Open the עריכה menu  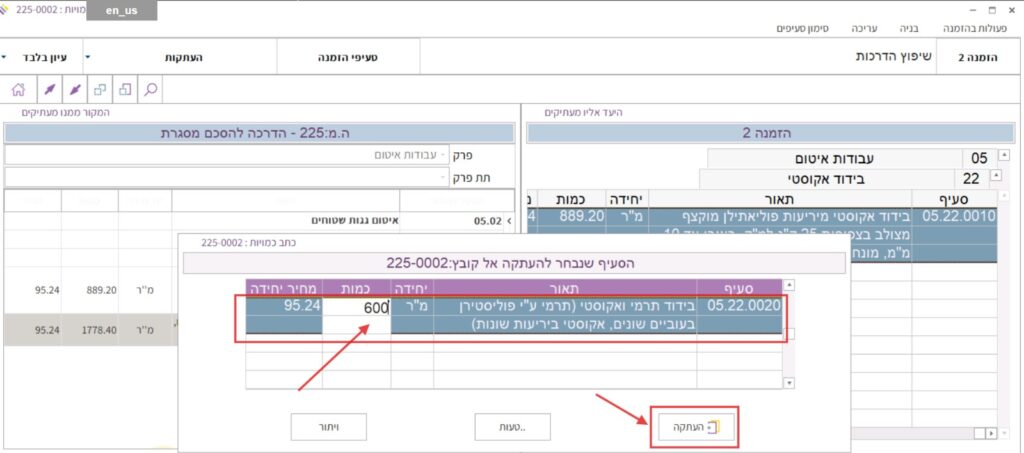[865, 29]
